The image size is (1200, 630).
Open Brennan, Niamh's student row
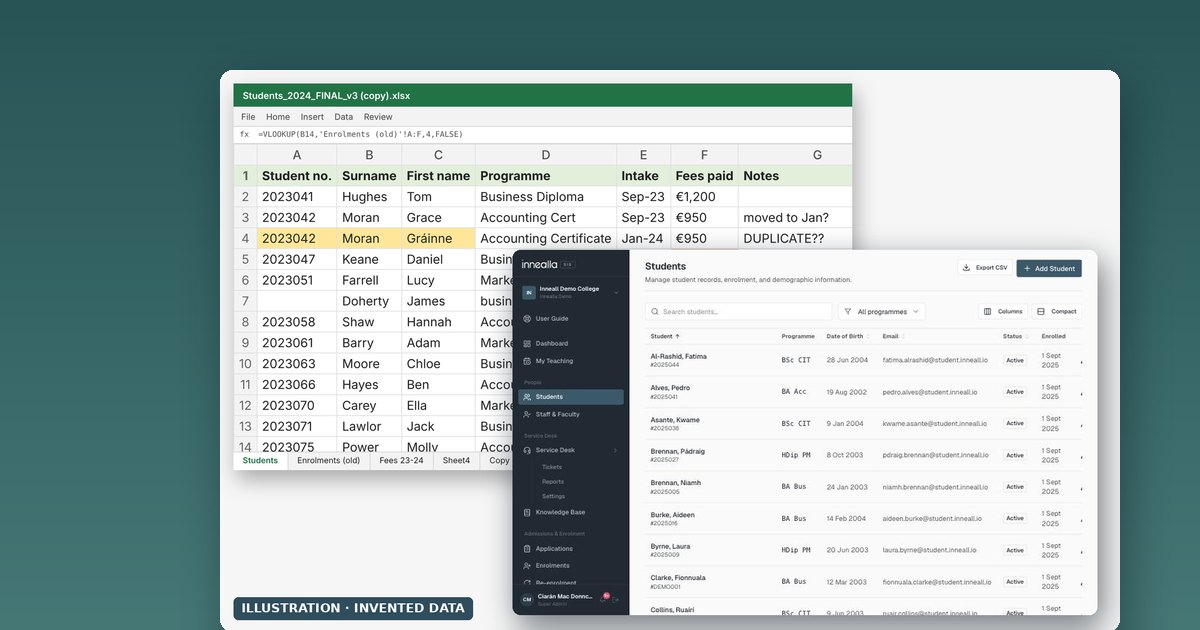[x=863, y=487]
